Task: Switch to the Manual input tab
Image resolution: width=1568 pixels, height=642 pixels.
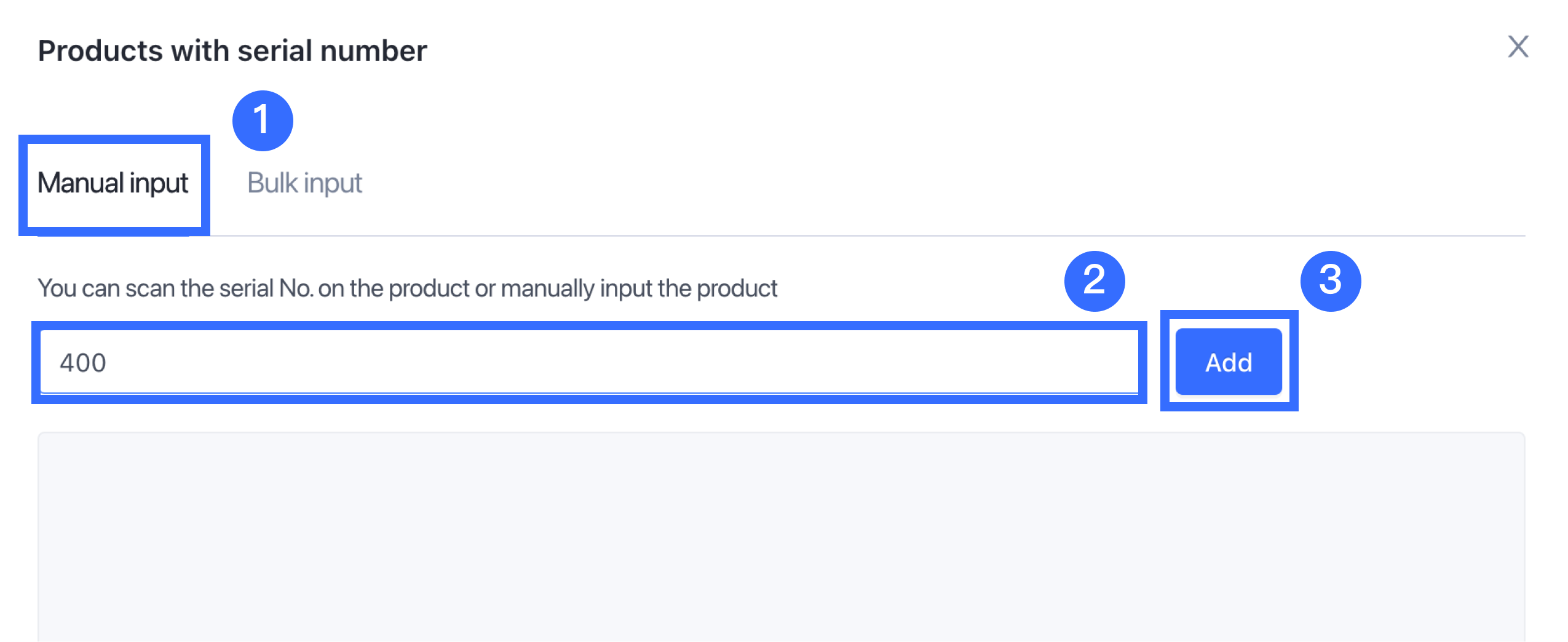Action: click(113, 183)
